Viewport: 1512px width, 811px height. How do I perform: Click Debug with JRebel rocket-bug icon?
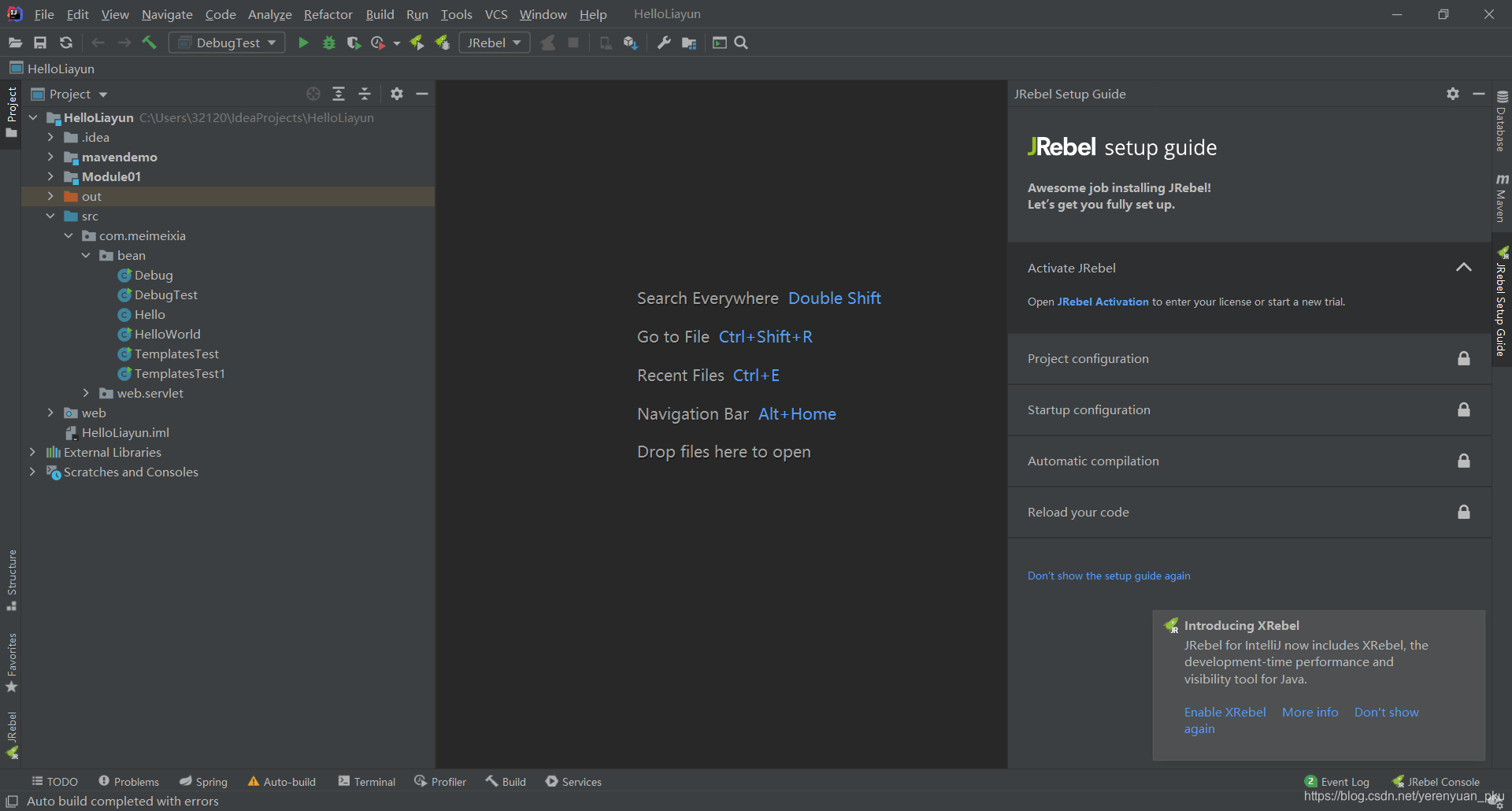coord(443,43)
